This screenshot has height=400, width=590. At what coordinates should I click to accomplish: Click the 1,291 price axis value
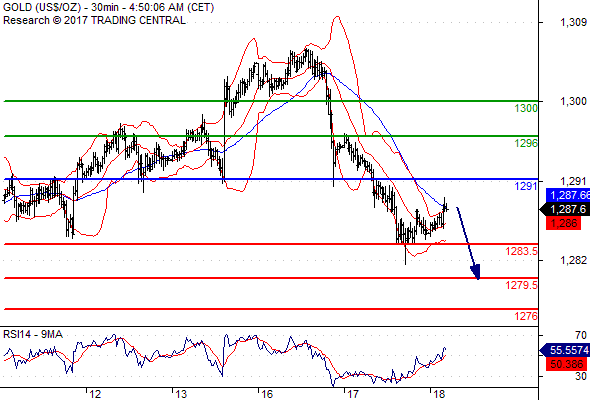[x=573, y=181]
